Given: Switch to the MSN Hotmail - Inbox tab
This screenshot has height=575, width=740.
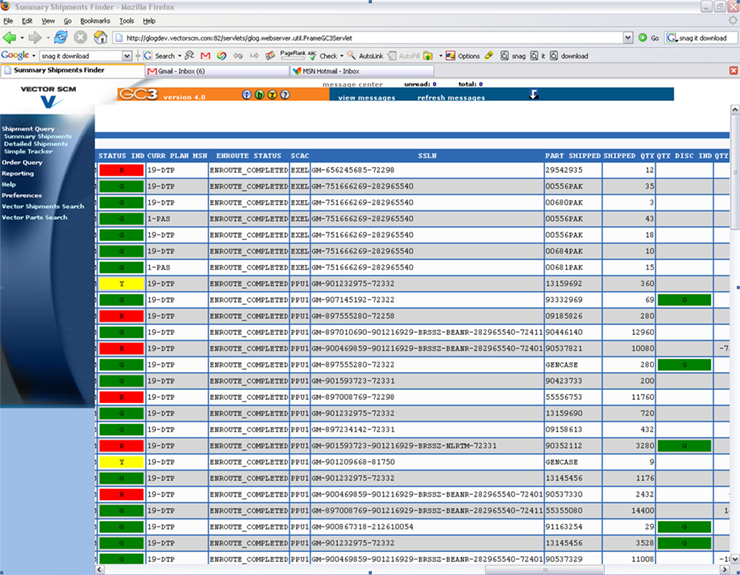Looking at the screenshot, I should tap(362, 71).
